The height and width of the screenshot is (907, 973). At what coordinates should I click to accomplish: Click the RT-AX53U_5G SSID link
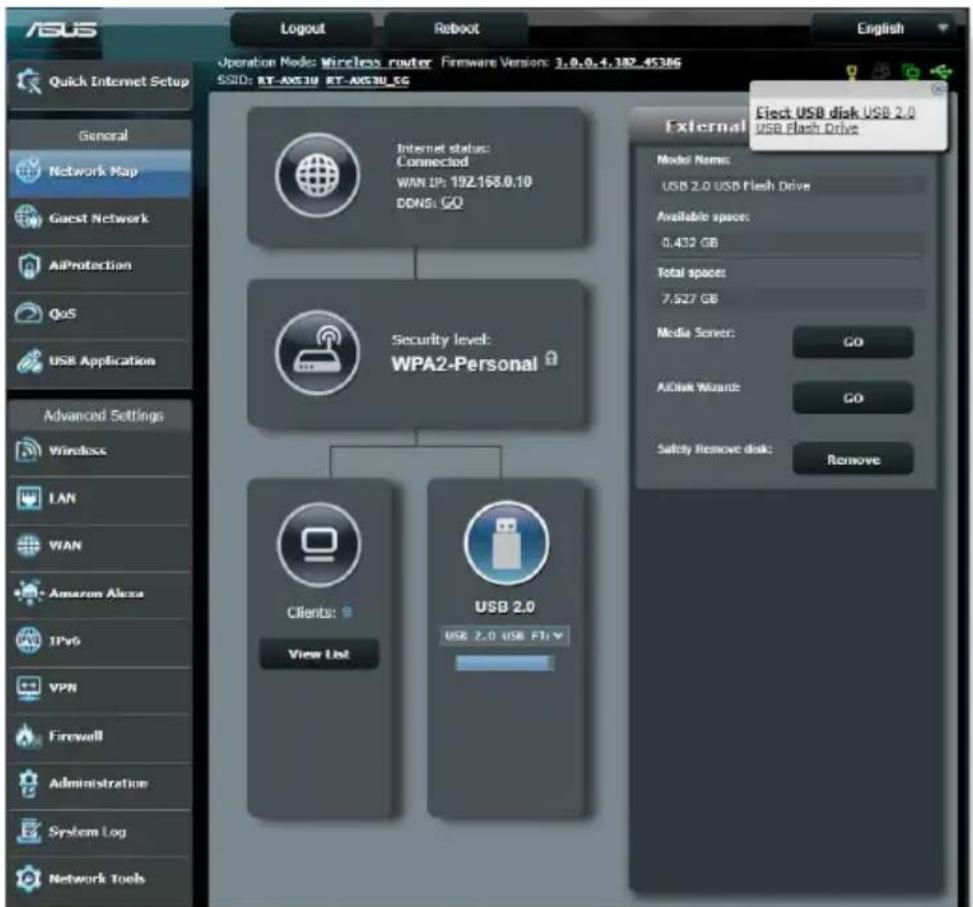tap(368, 81)
